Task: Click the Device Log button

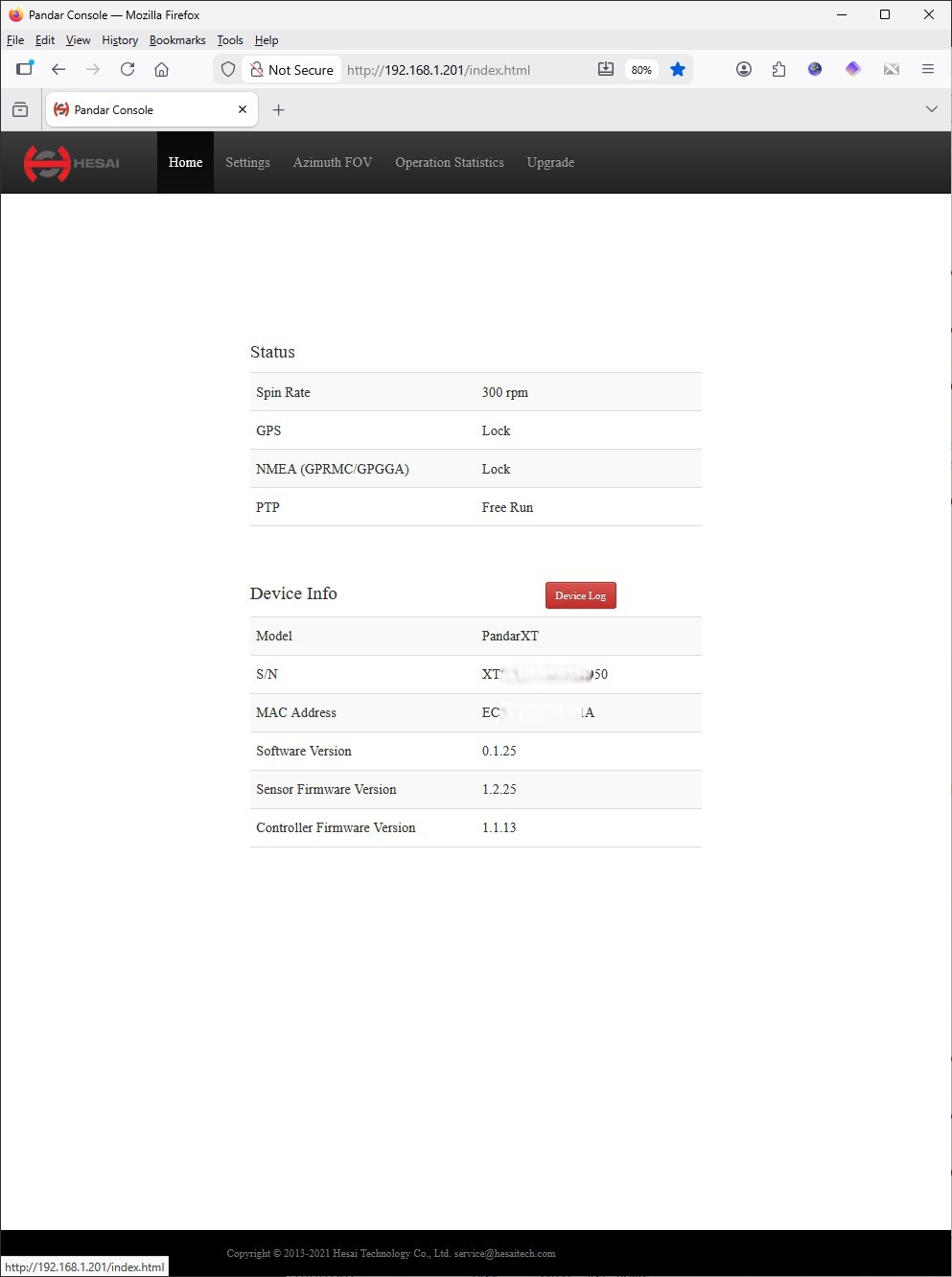Action: click(x=580, y=594)
